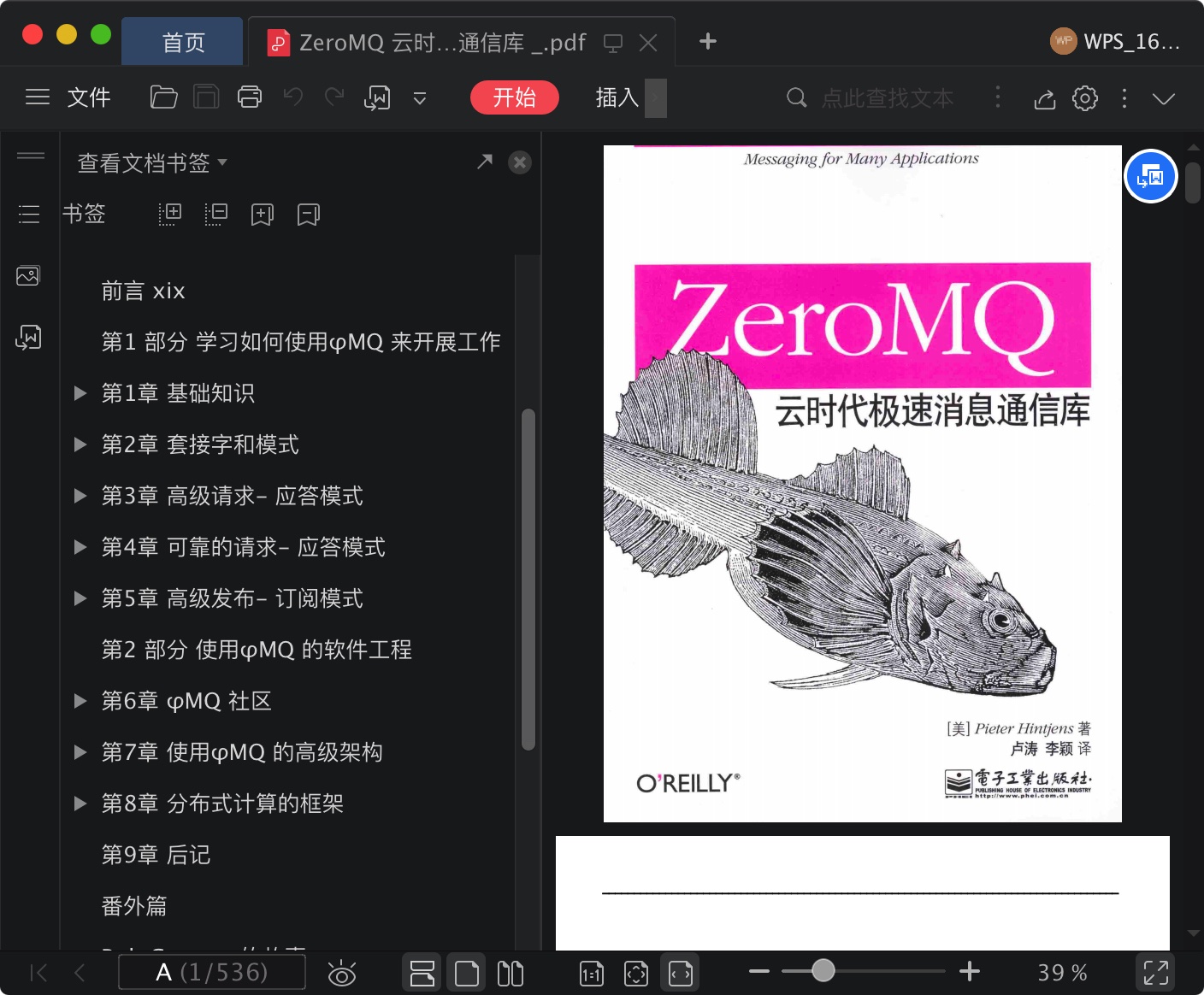Open the more options vertical dots
Screen dimensions: 1204x995
coord(1124,98)
